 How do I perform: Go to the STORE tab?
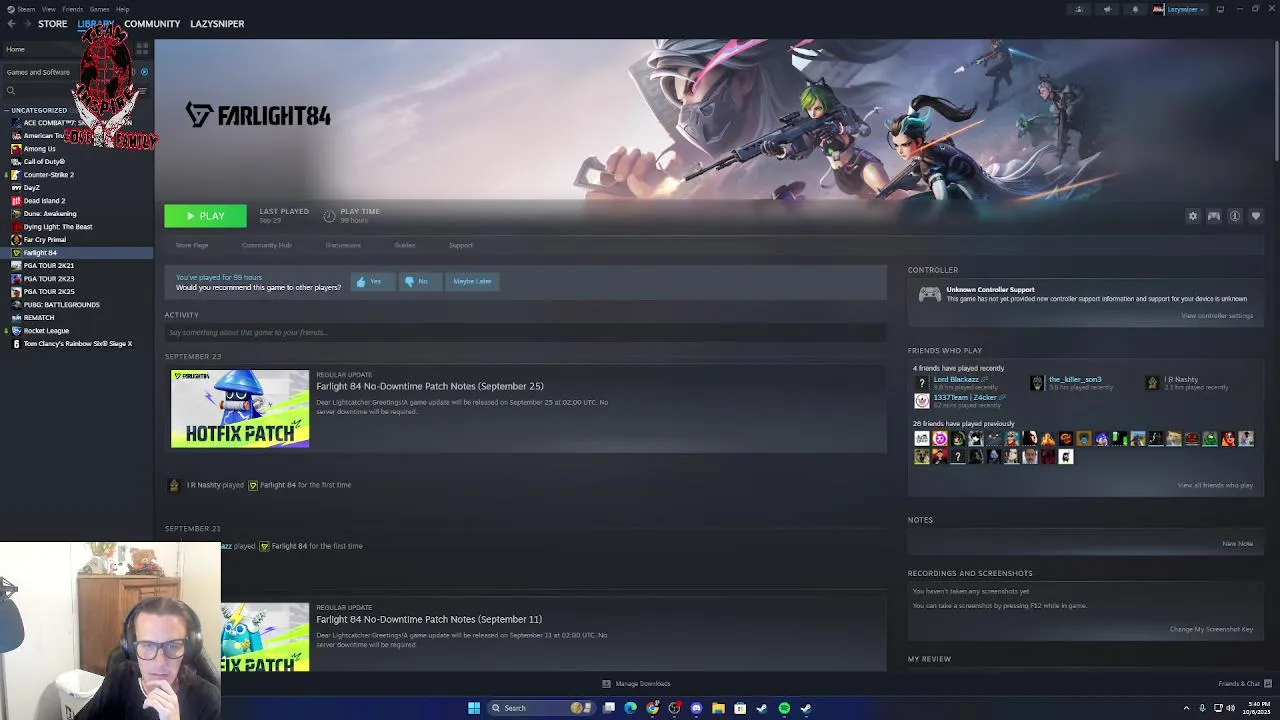[52, 24]
